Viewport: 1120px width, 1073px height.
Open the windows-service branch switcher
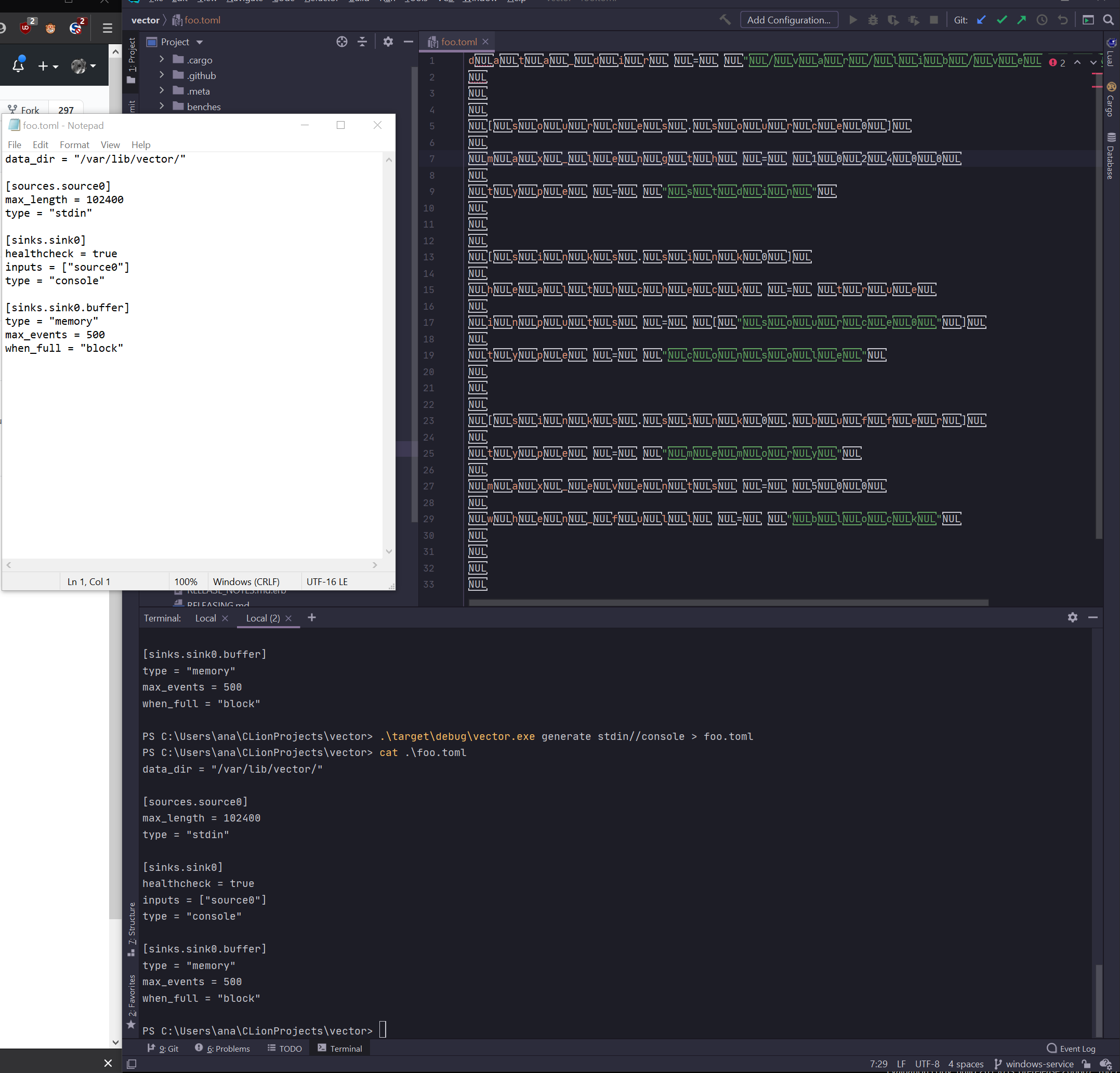[1039, 1064]
